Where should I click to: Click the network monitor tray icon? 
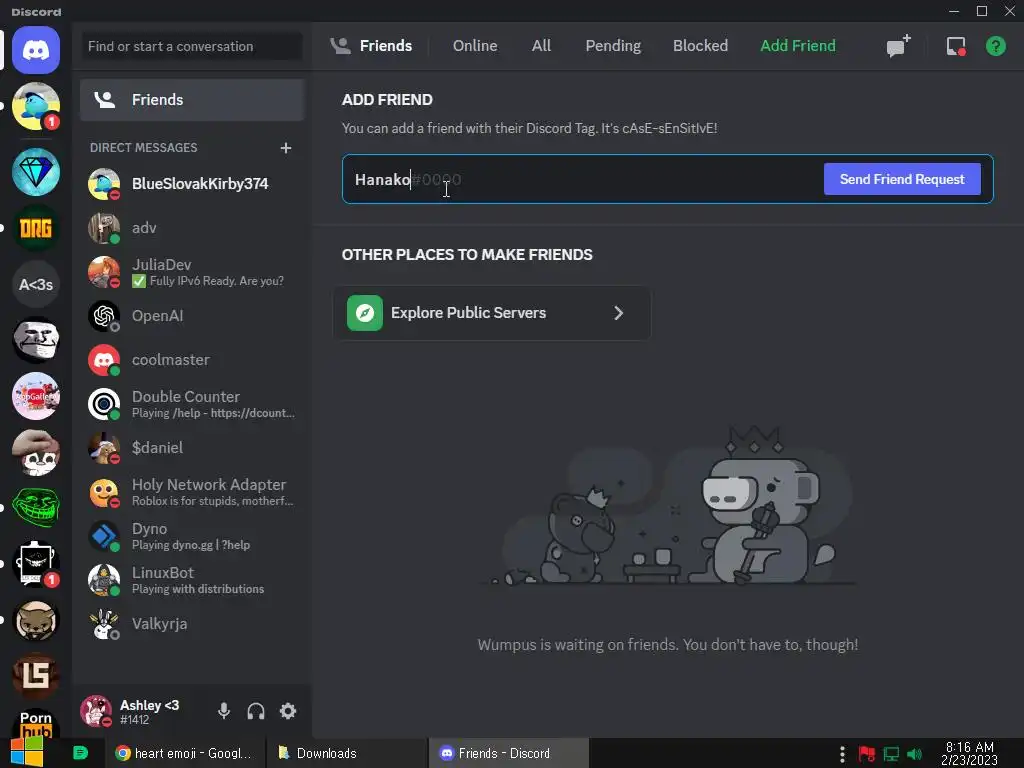tap(891, 754)
